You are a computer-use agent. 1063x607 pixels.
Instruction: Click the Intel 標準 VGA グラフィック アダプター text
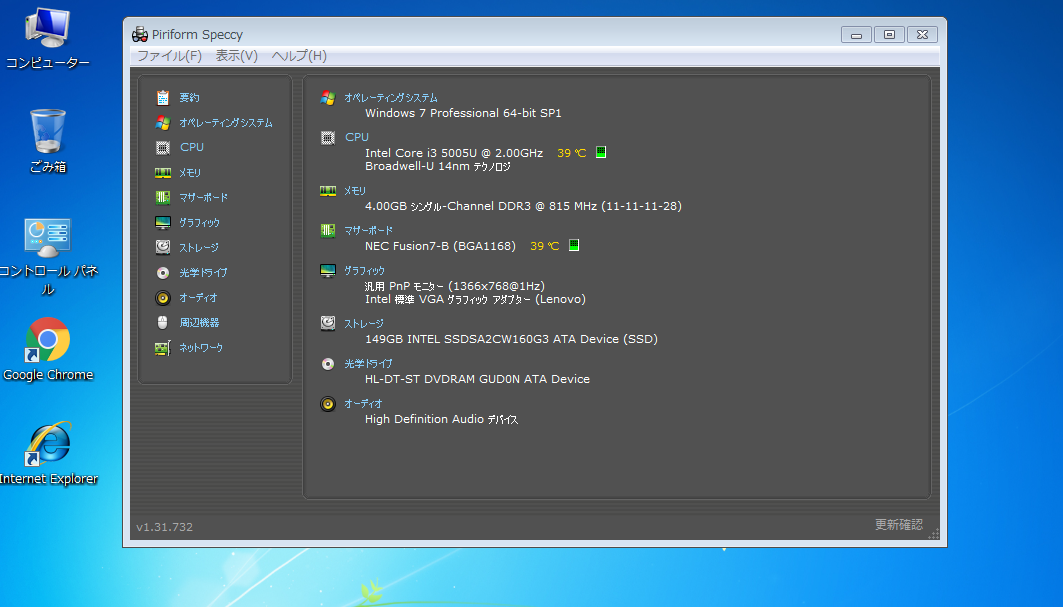point(475,299)
